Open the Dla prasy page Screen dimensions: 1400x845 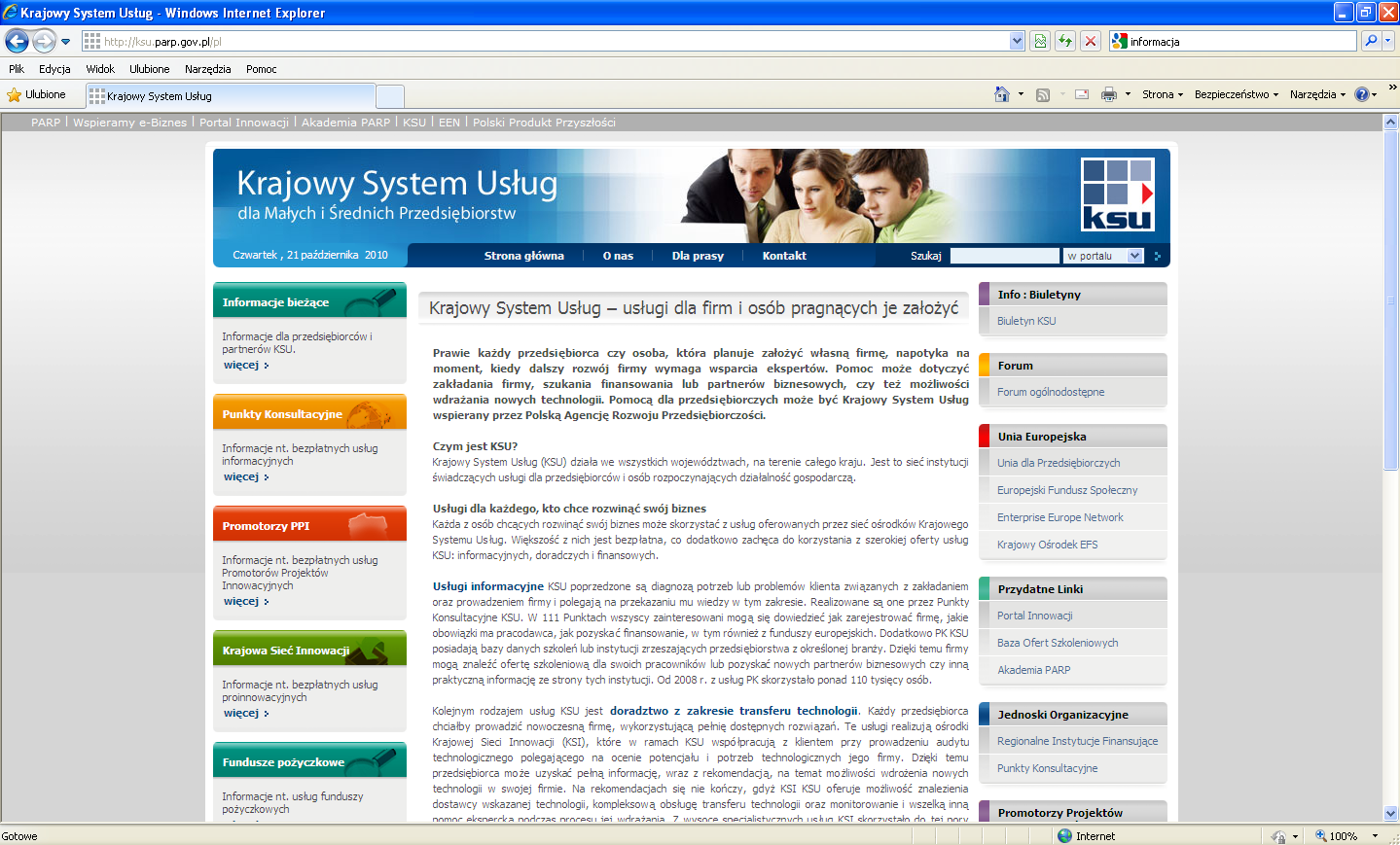pyautogui.click(x=698, y=256)
